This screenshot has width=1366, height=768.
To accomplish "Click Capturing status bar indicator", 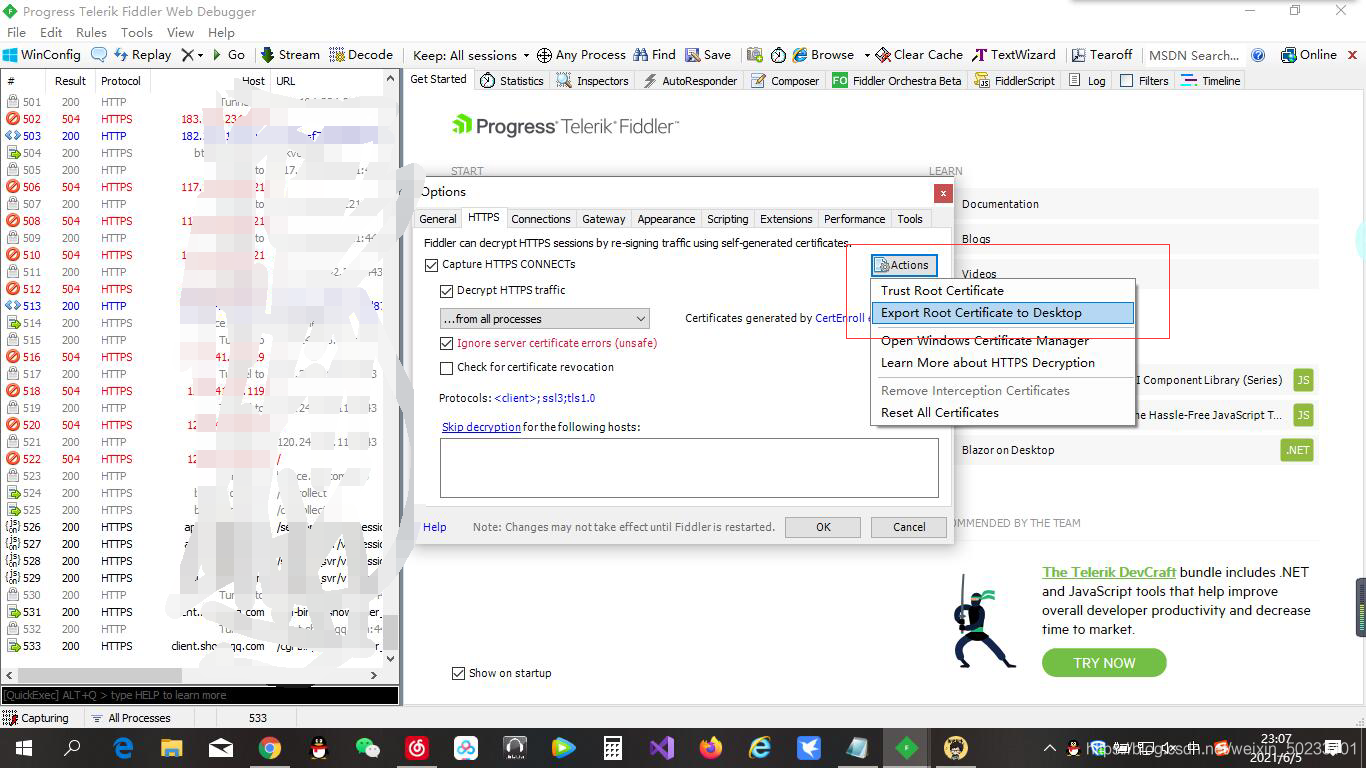I will tap(36, 718).
